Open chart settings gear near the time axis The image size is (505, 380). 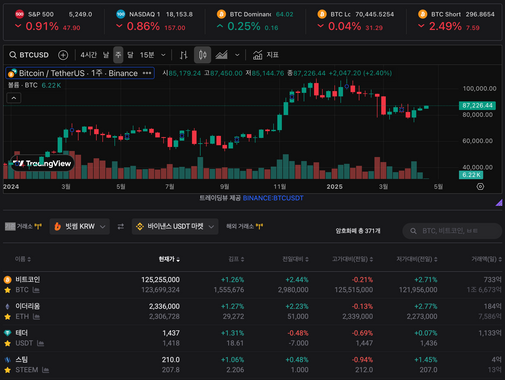pyautogui.click(x=480, y=187)
